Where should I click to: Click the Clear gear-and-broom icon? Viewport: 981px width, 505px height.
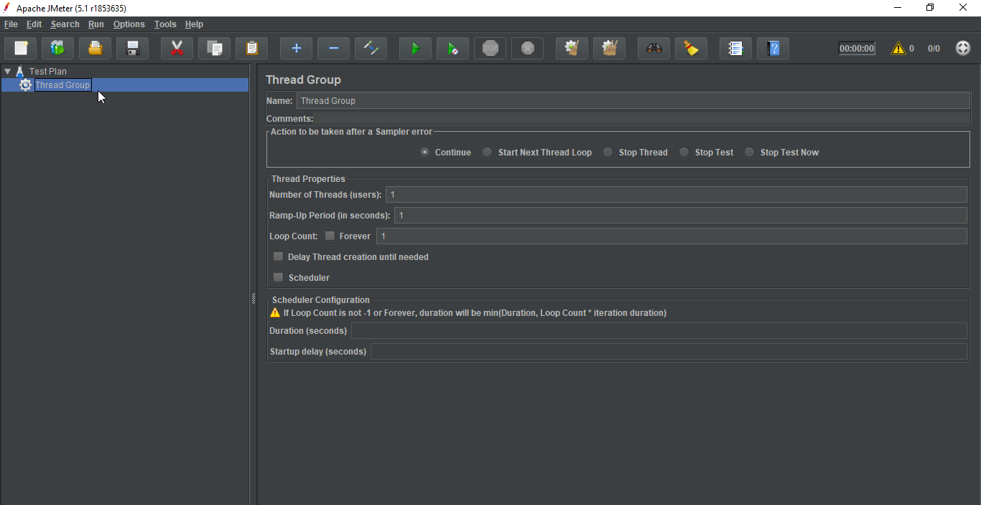[x=572, y=48]
